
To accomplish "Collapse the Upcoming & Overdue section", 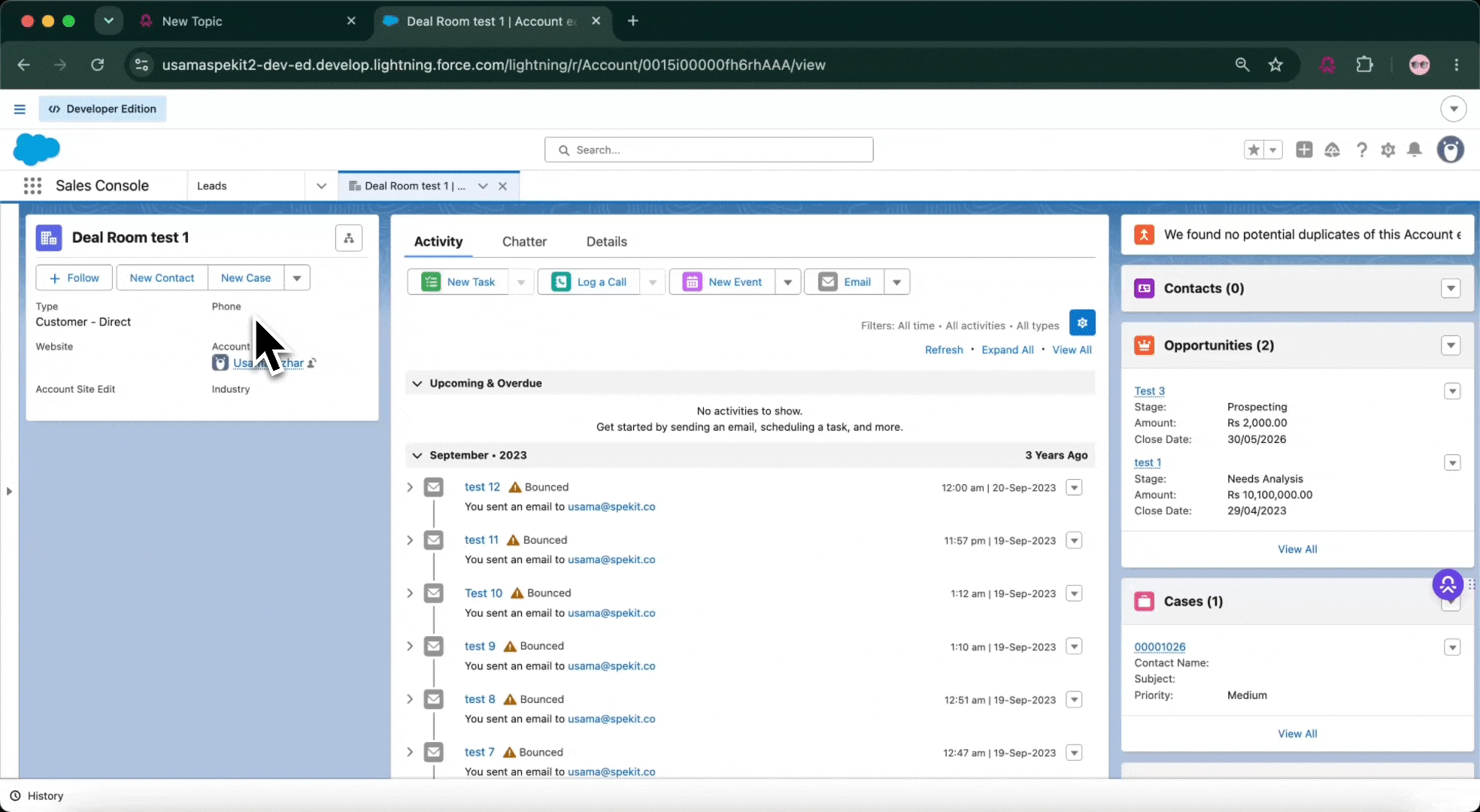I will point(417,383).
